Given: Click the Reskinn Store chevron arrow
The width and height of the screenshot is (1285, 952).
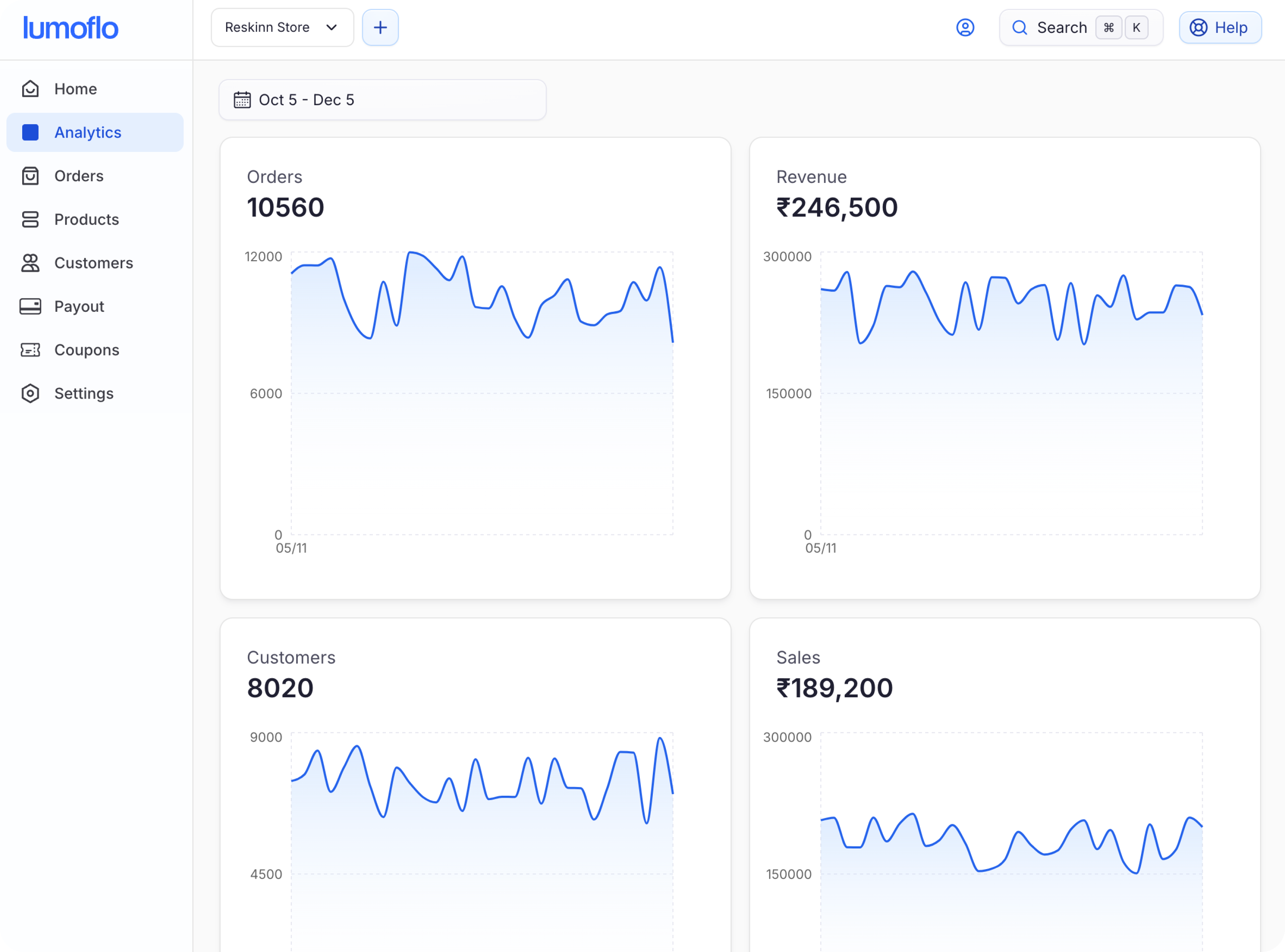Looking at the screenshot, I should pyautogui.click(x=331, y=28).
